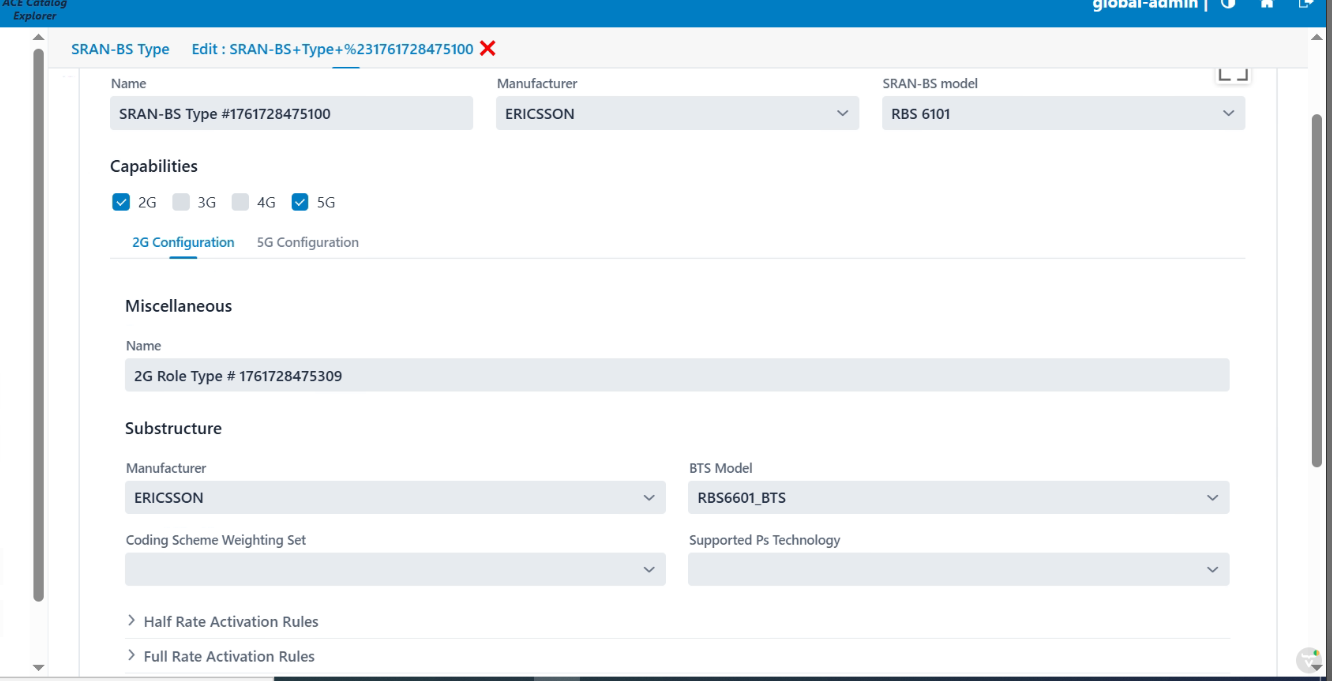Click the ACE Catalog Explorer logo
Viewport: 1332px width, 681px height.
pyautogui.click(x=35, y=10)
